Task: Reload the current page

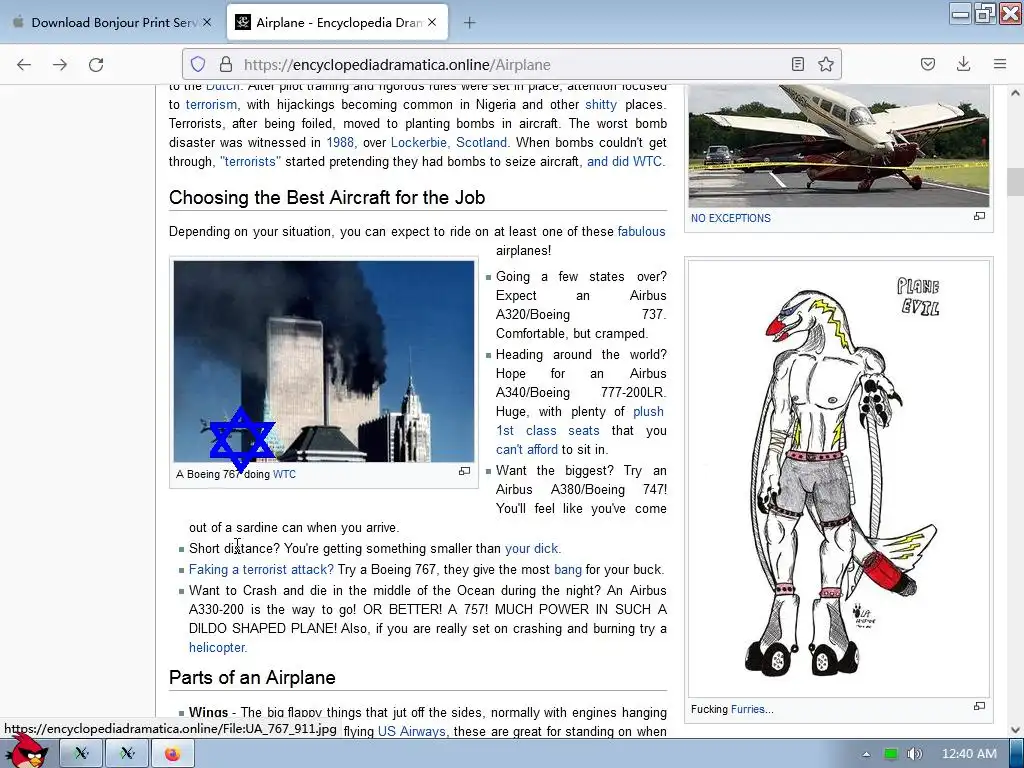Action: click(96, 65)
